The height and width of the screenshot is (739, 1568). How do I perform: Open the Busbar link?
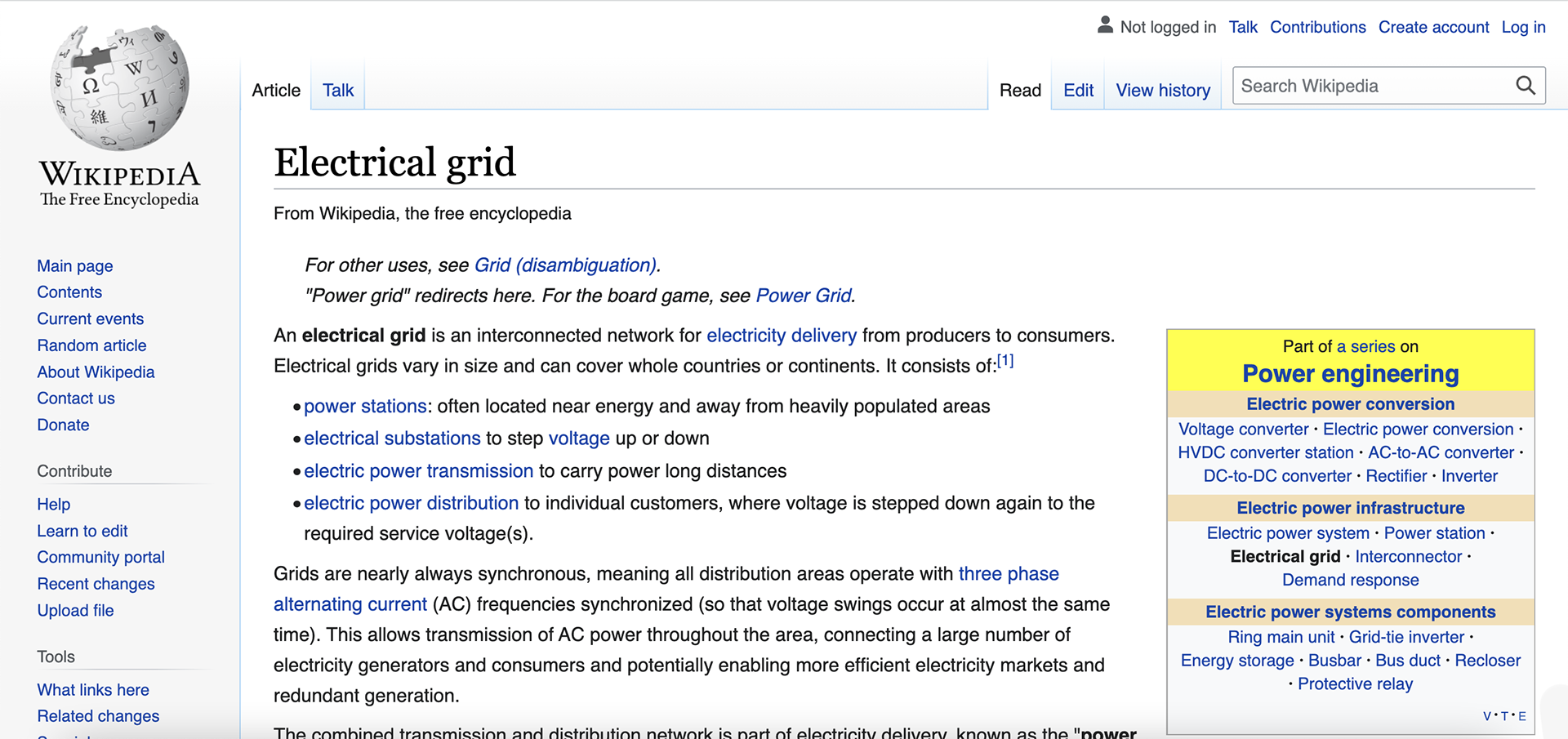pos(1334,661)
